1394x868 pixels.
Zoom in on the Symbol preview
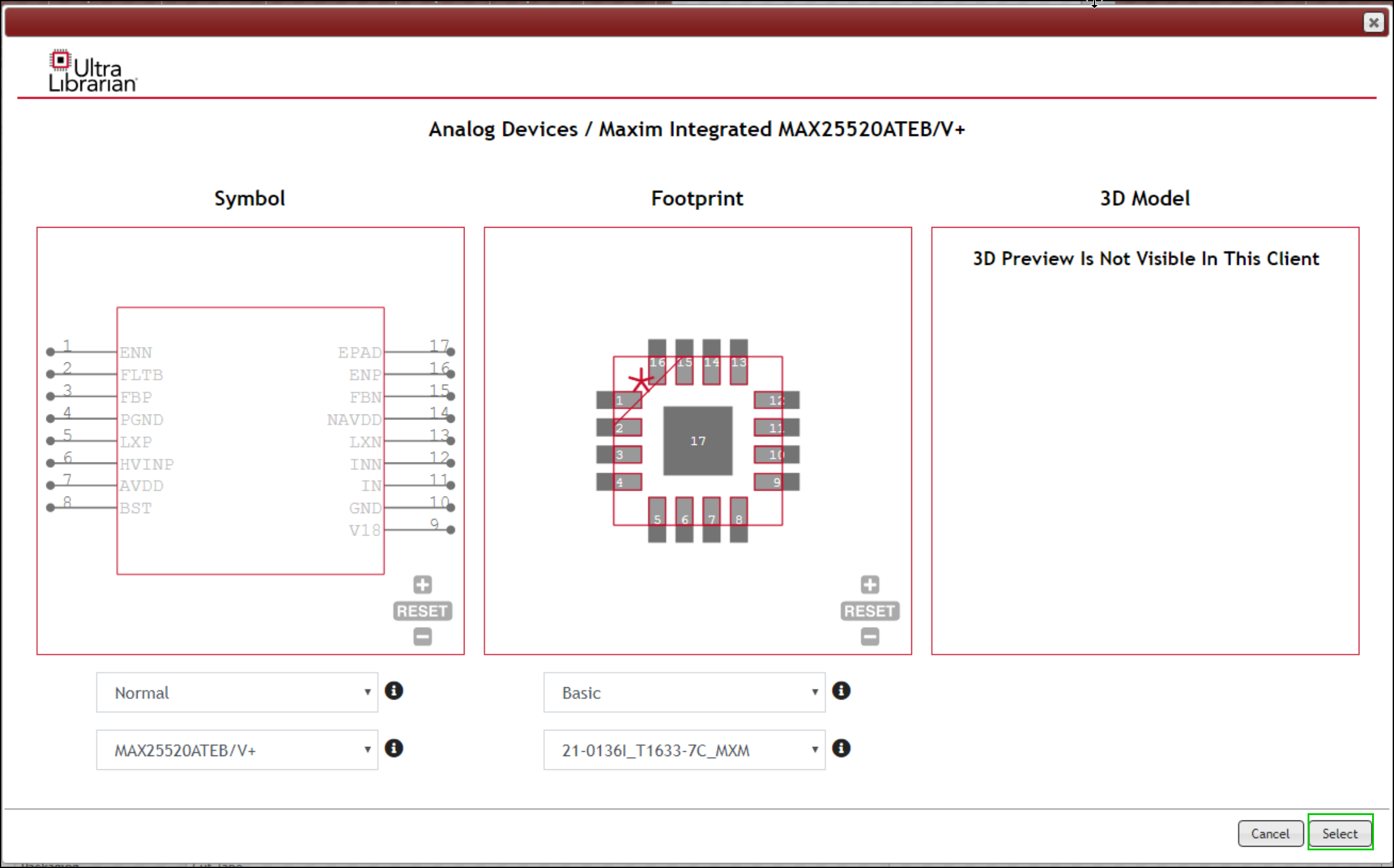tap(422, 584)
